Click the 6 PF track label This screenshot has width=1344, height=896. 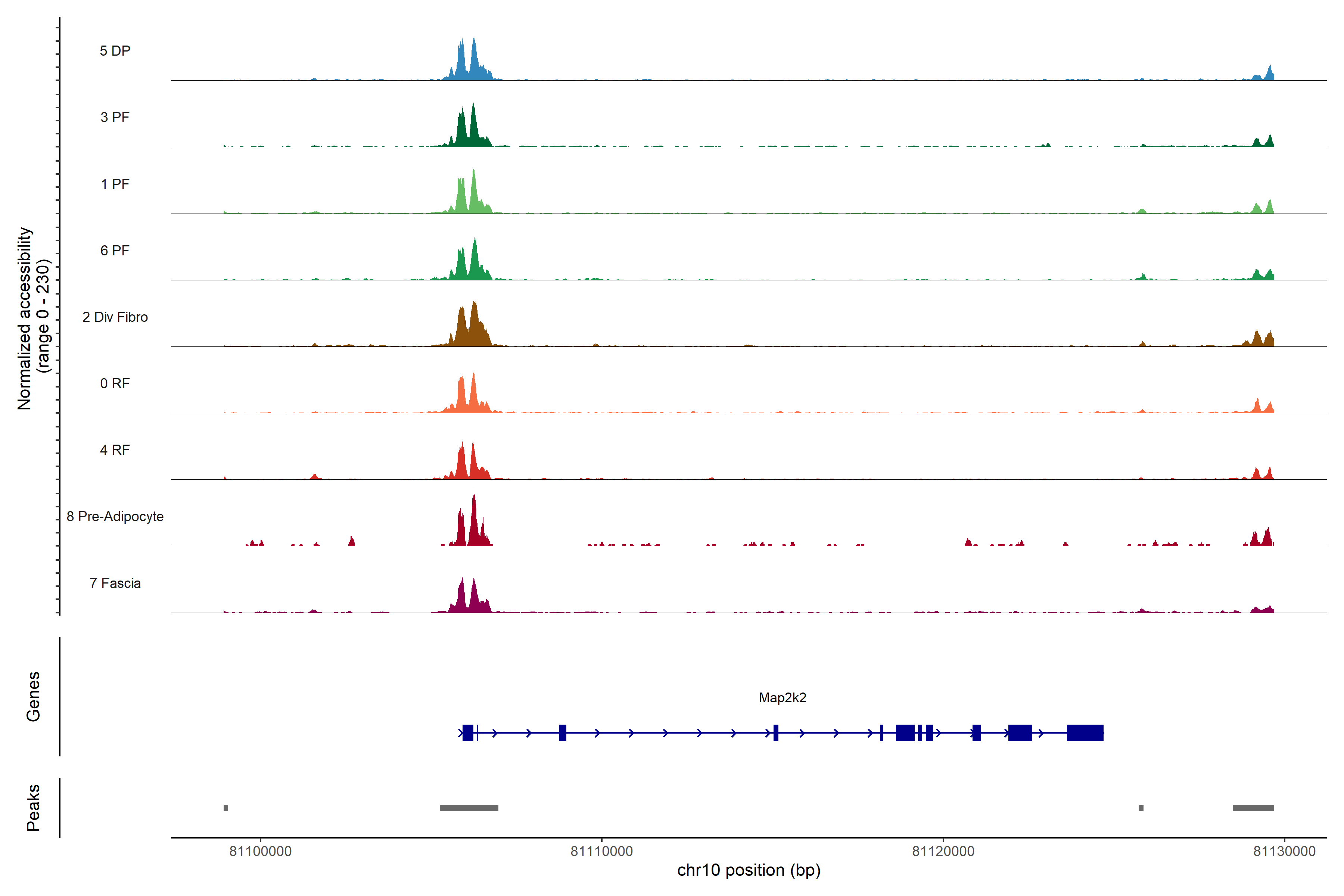click(115, 250)
